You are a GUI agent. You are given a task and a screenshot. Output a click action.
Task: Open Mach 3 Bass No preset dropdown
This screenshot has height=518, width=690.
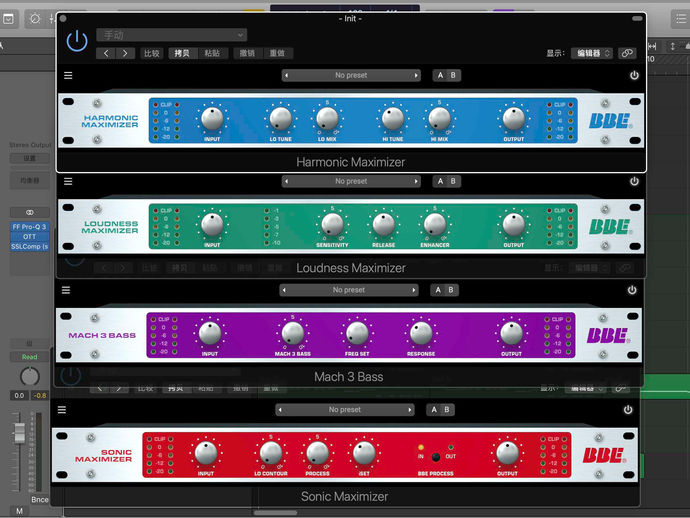[349, 290]
